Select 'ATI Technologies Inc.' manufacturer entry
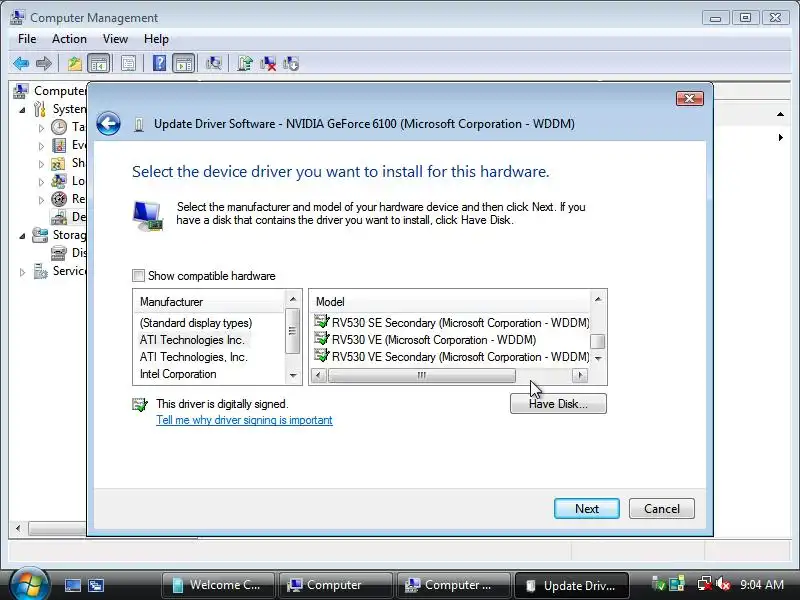This screenshot has height=600, width=800. [192, 340]
